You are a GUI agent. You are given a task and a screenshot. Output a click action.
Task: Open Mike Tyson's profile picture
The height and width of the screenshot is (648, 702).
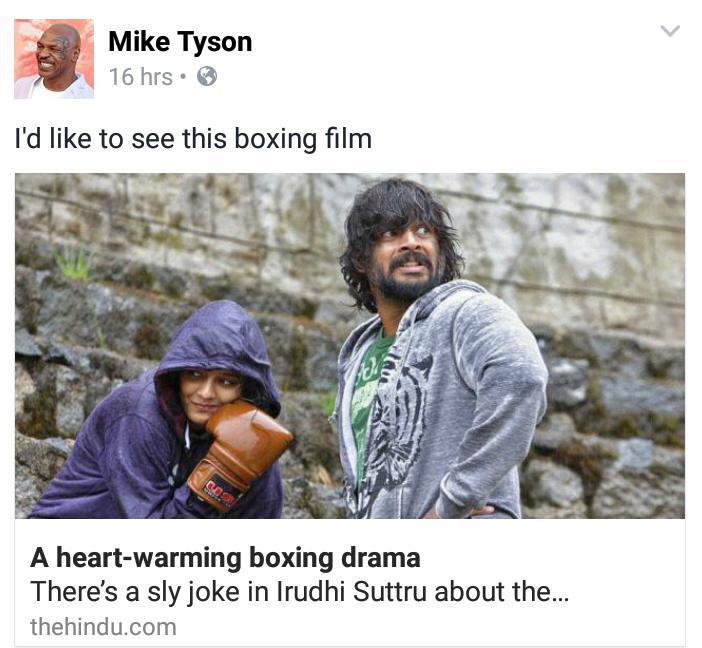[54, 59]
